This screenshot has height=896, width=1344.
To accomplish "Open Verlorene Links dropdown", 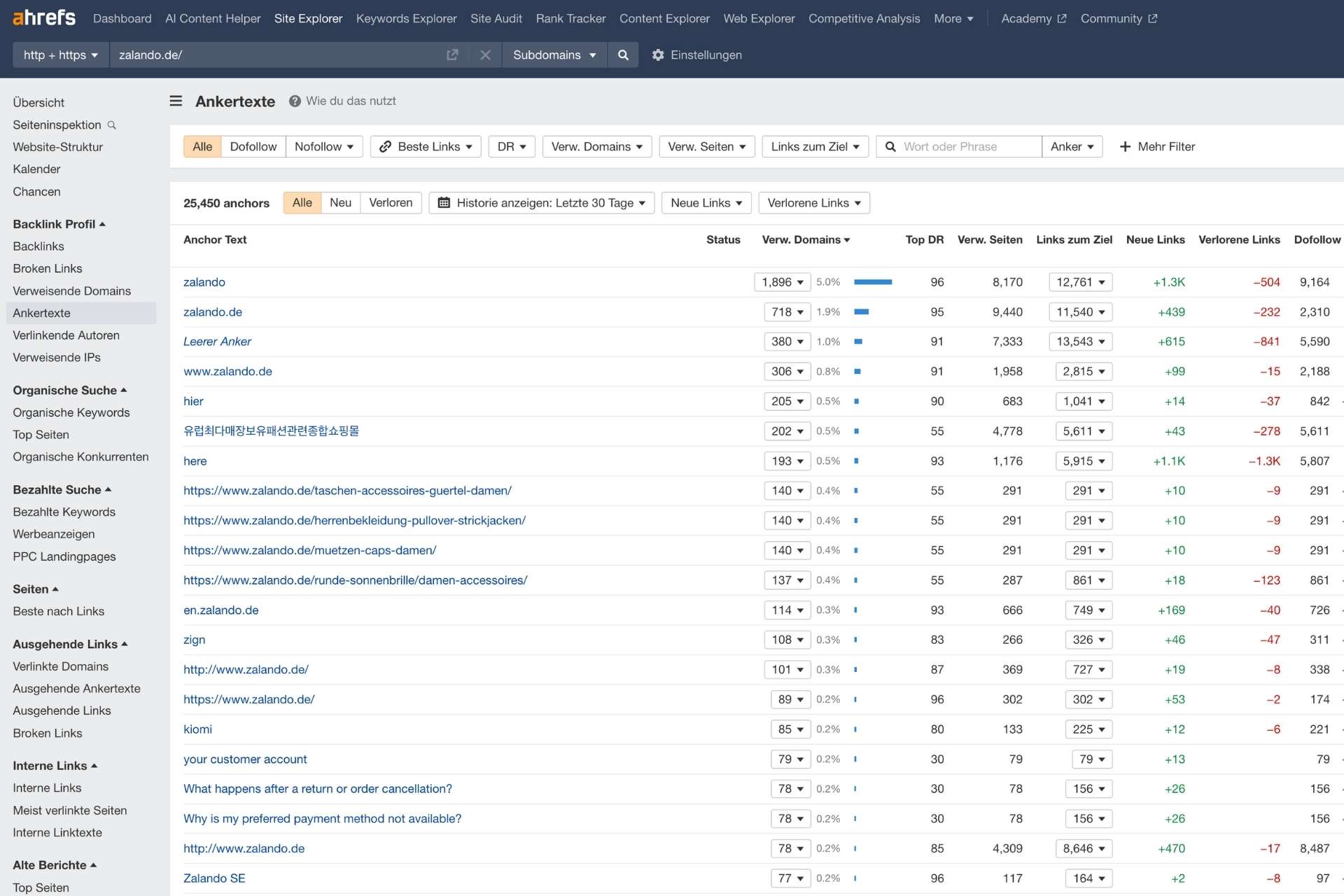I will click(814, 203).
